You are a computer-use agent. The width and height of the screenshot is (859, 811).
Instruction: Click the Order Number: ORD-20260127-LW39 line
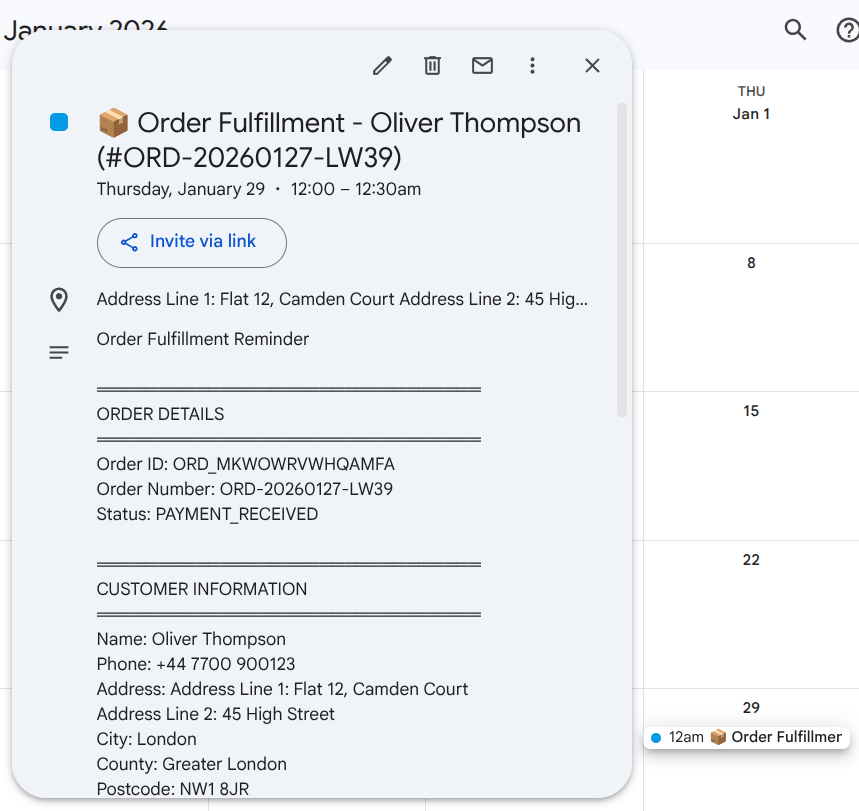245,489
